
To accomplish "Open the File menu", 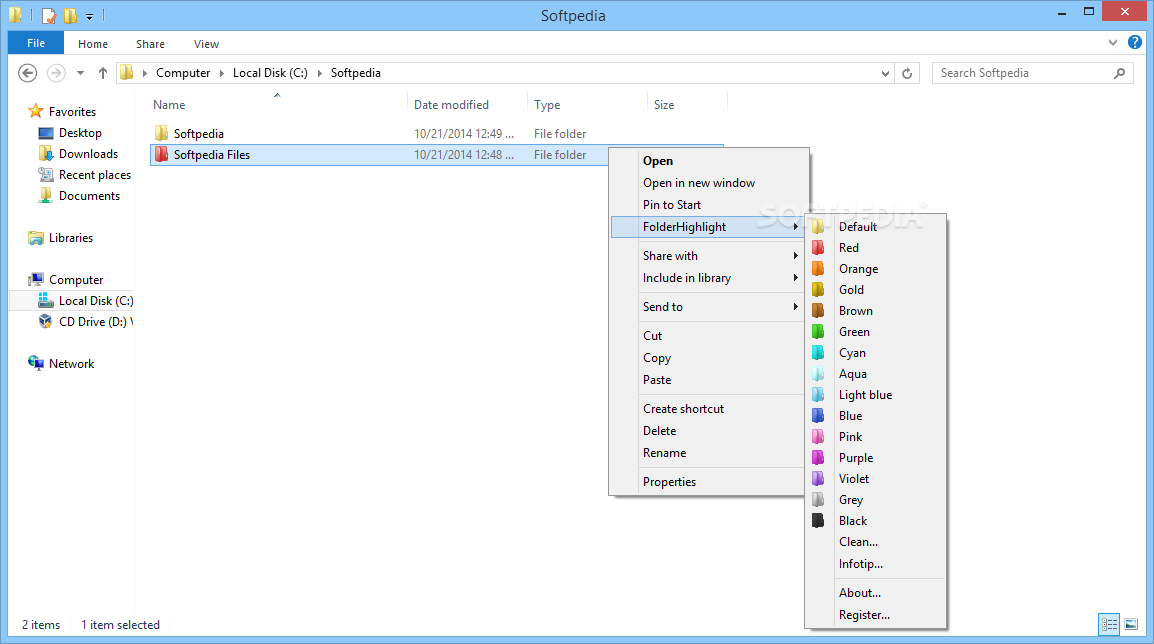I will click(x=35, y=43).
